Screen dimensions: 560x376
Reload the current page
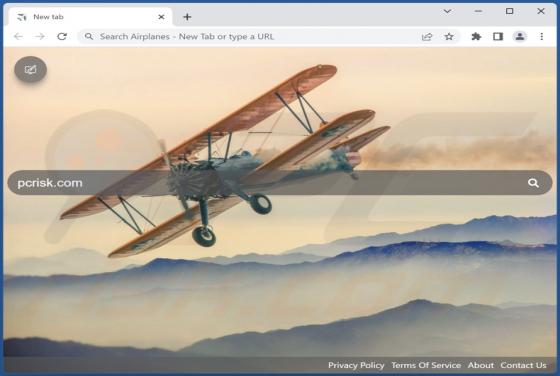coord(62,36)
